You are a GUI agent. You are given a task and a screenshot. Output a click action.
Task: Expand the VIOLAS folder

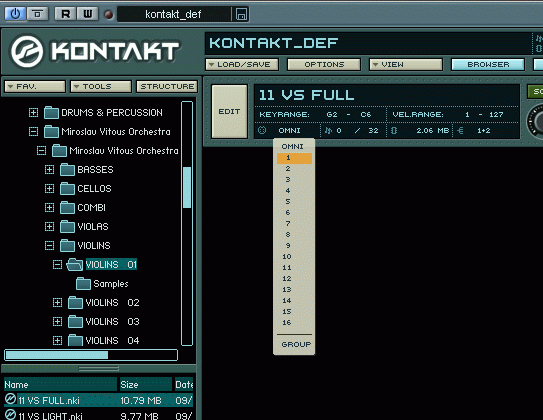pyautogui.click(x=50, y=226)
